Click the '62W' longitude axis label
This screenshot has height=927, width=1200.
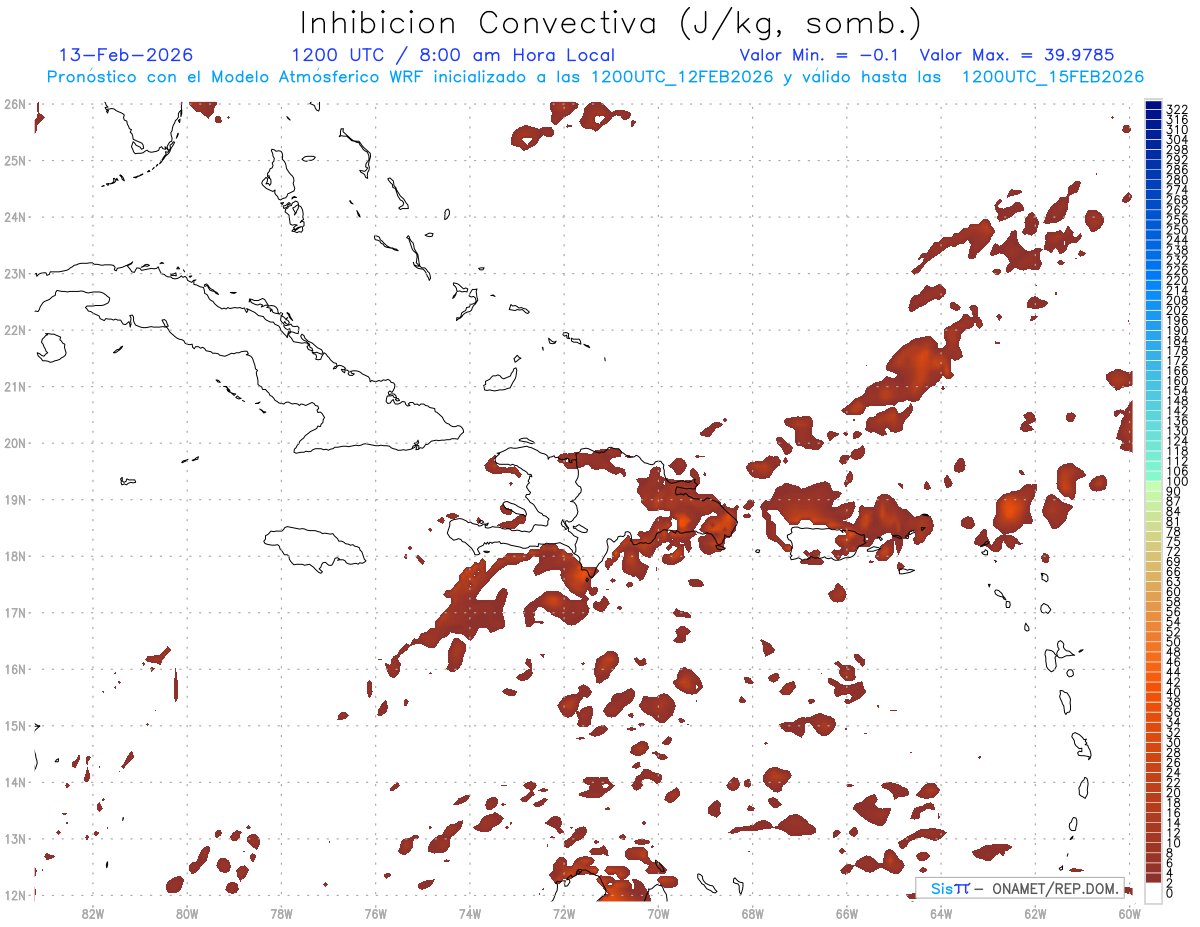(1035, 912)
